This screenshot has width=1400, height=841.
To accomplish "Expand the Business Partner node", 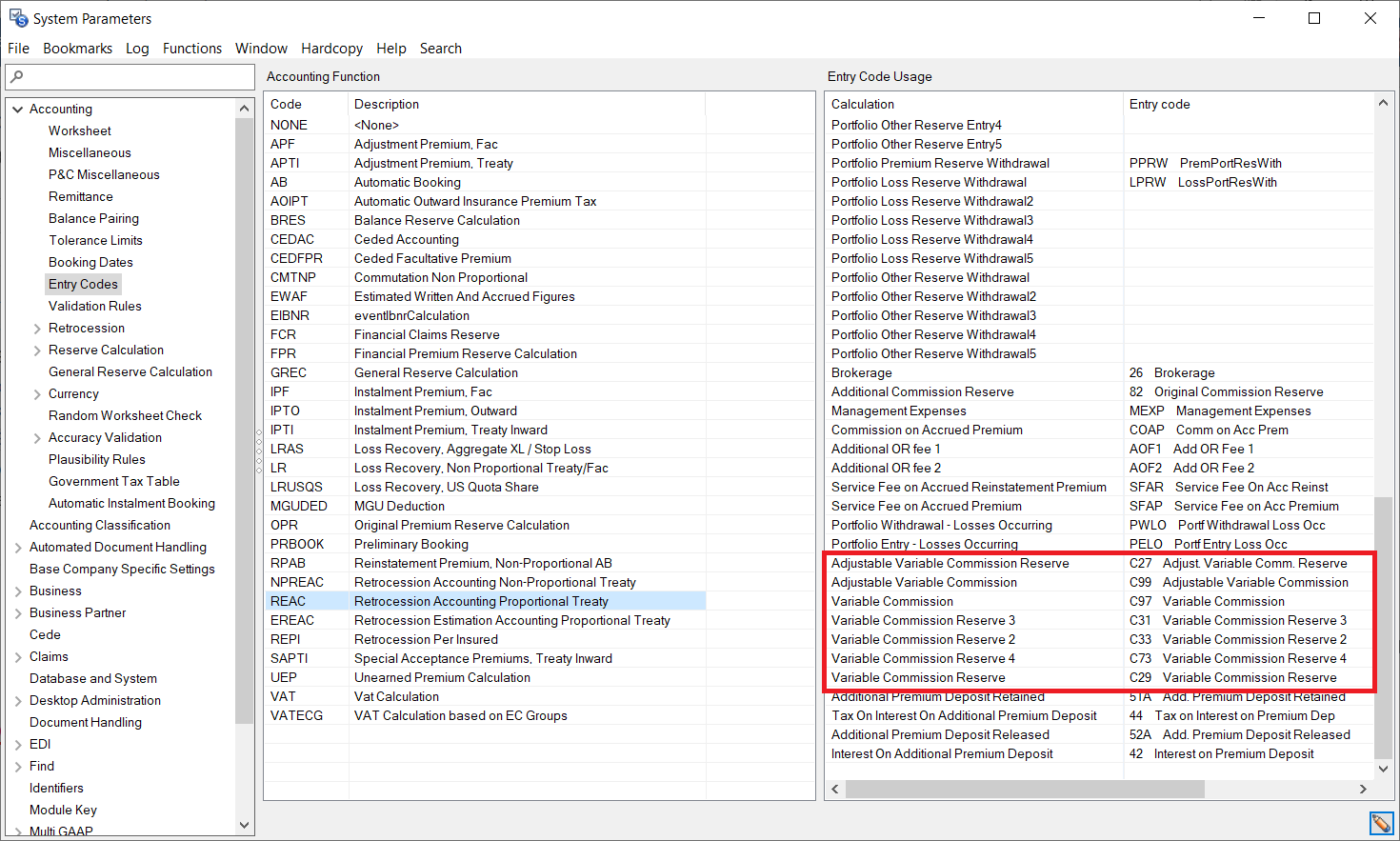I will tap(18, 613).
